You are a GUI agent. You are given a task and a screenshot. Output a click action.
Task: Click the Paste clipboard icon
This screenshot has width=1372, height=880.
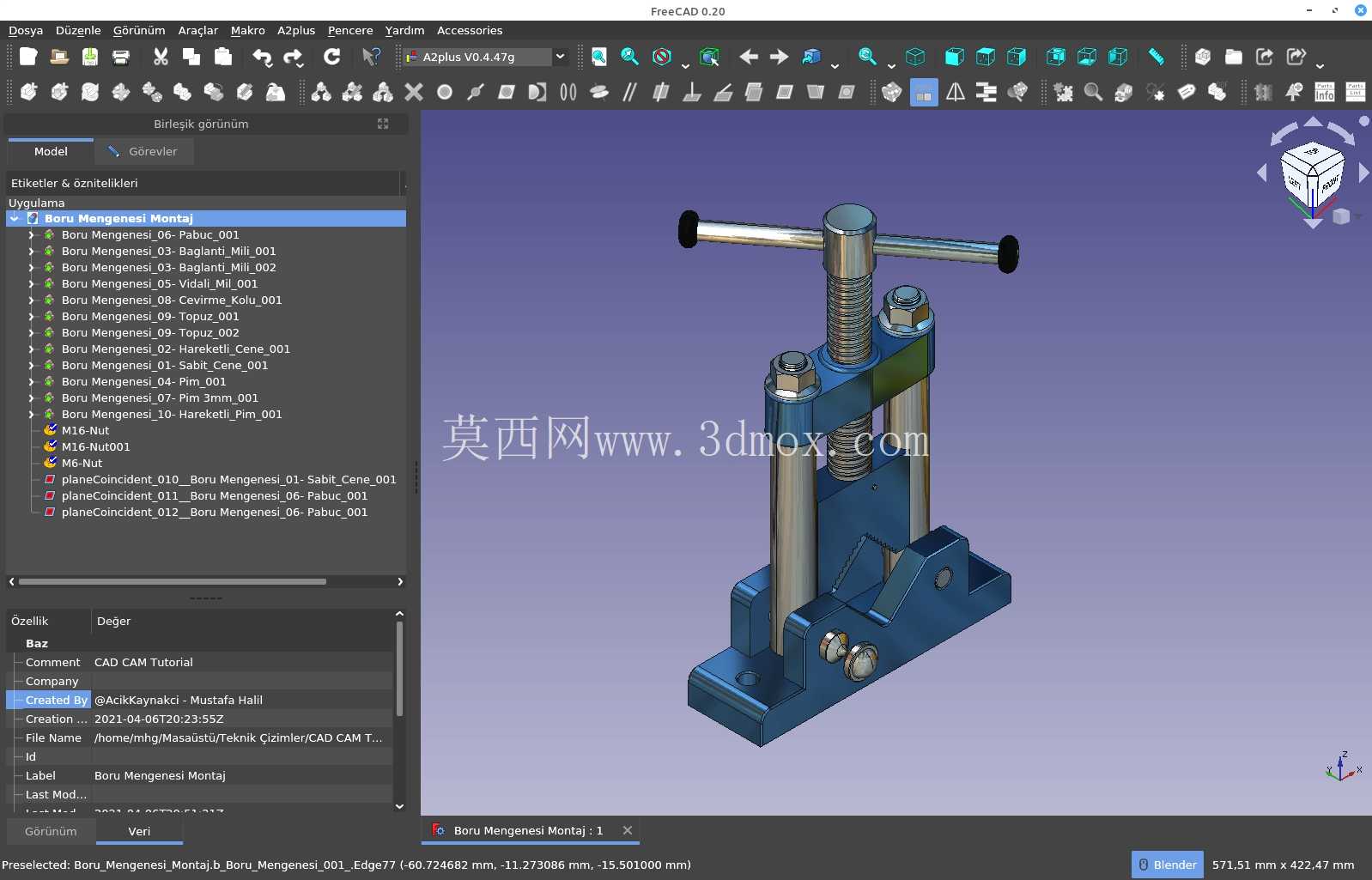tap(222, 57)
